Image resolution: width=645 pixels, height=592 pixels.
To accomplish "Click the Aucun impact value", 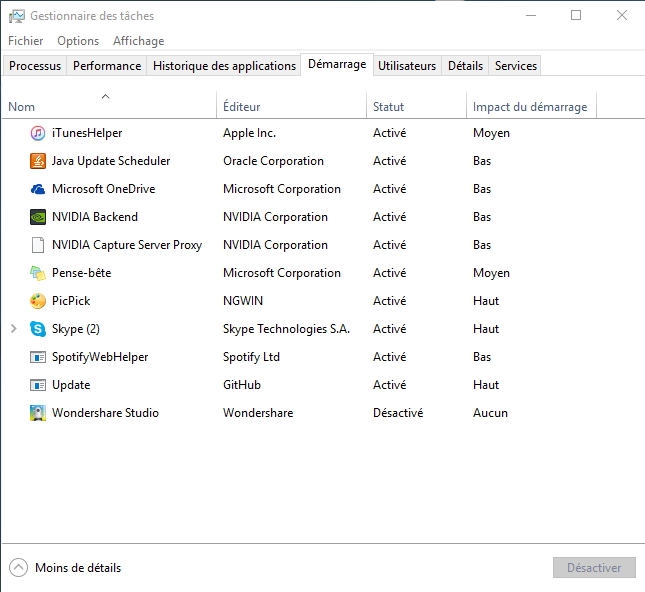I will click(490, 413).
